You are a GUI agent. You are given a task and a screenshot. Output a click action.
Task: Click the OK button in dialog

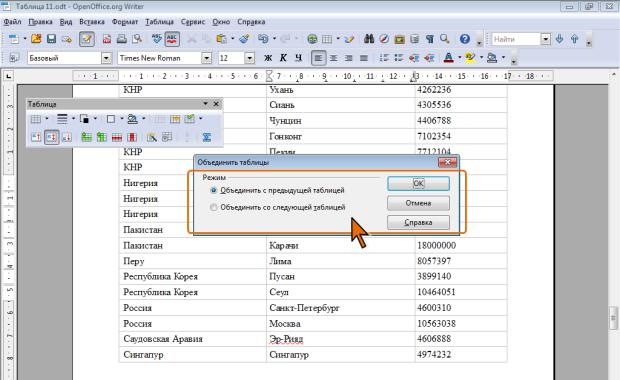tap(418, 183)
